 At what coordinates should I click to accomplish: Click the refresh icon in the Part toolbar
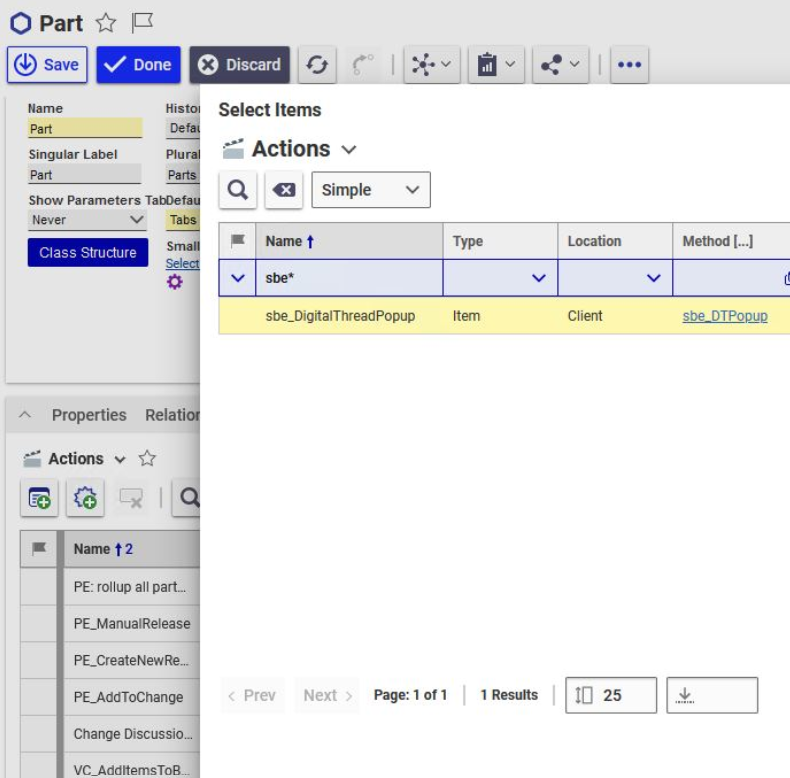click(317, 65)
